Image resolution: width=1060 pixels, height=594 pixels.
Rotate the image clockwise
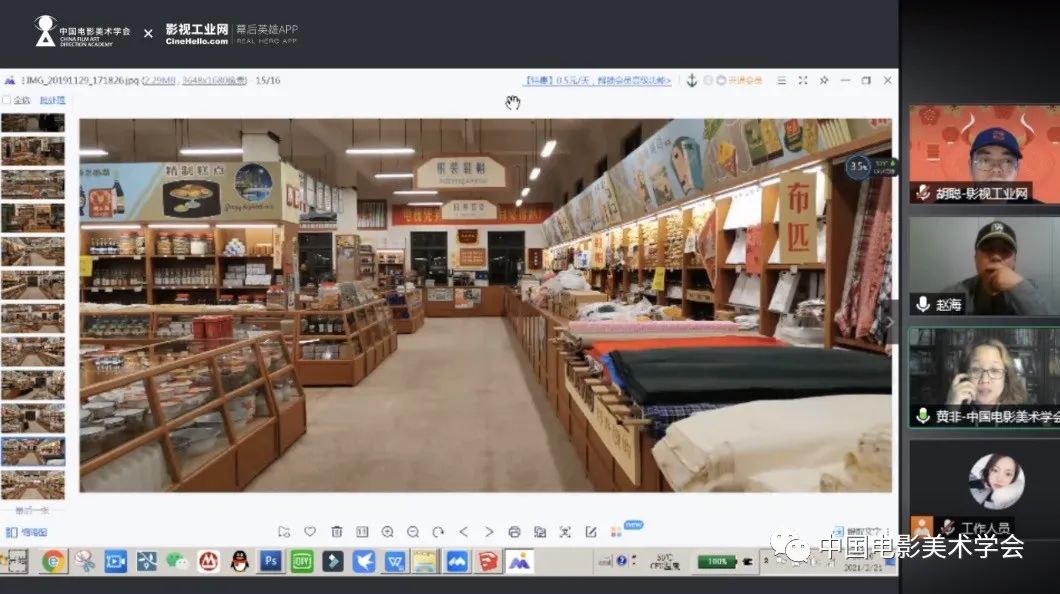(x=438, y=532)
